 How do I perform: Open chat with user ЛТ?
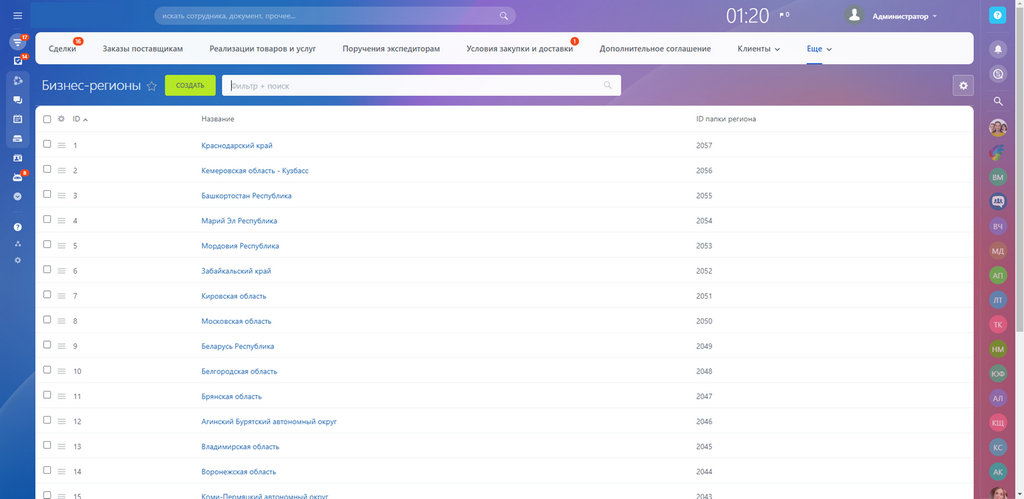click(998, 300)
